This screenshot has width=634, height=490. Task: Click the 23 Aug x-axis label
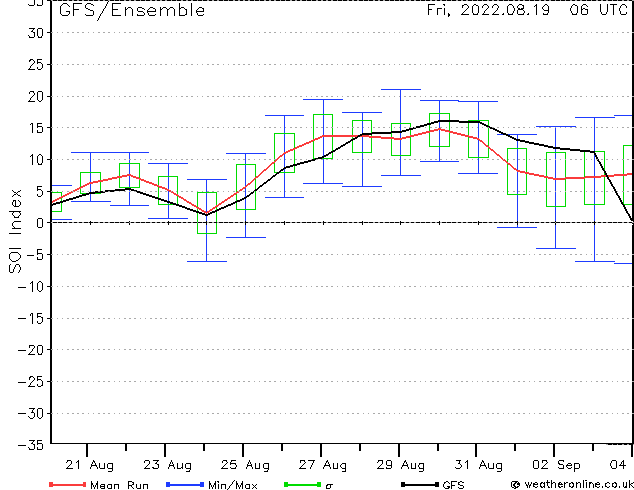tap(167, 465)
